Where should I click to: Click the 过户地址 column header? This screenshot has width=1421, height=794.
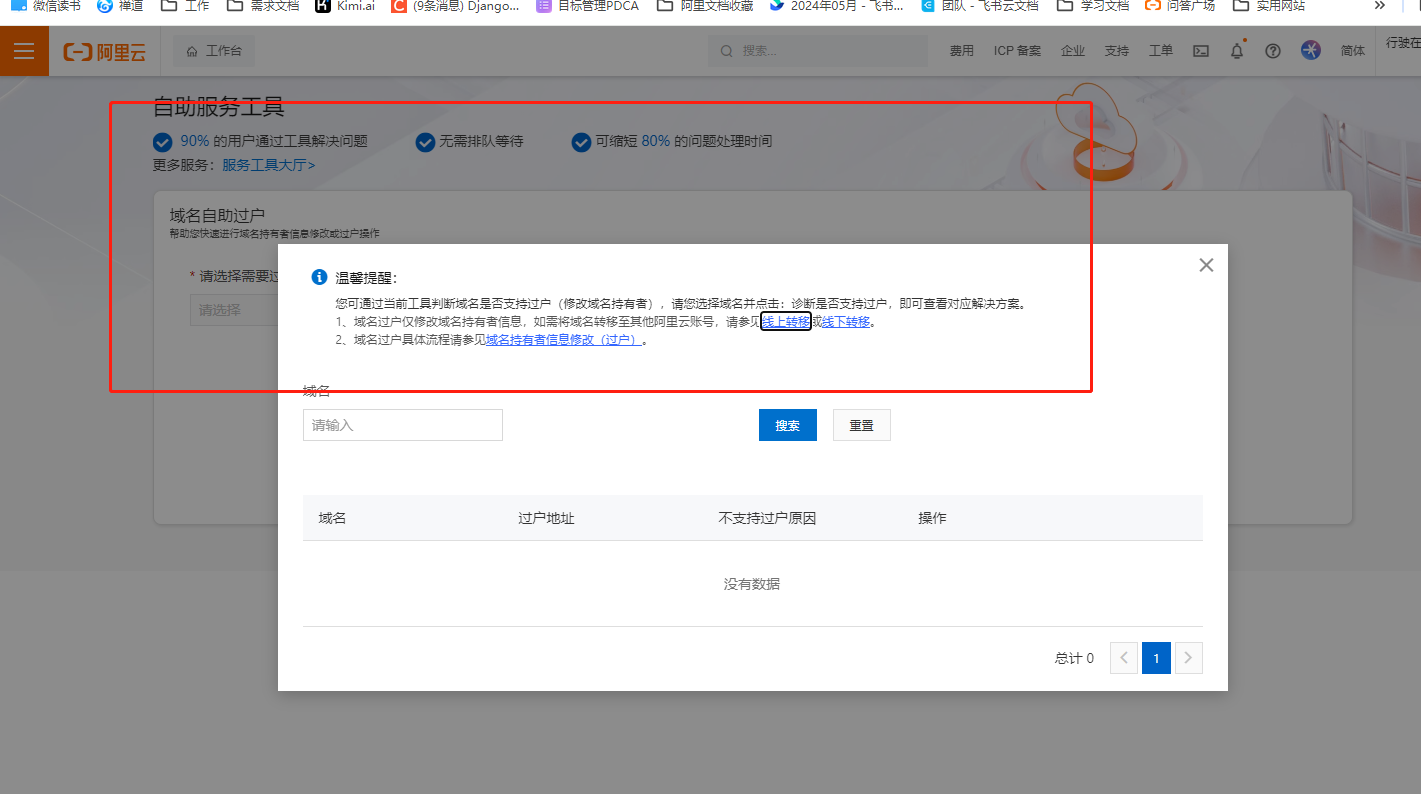(546, 518)
